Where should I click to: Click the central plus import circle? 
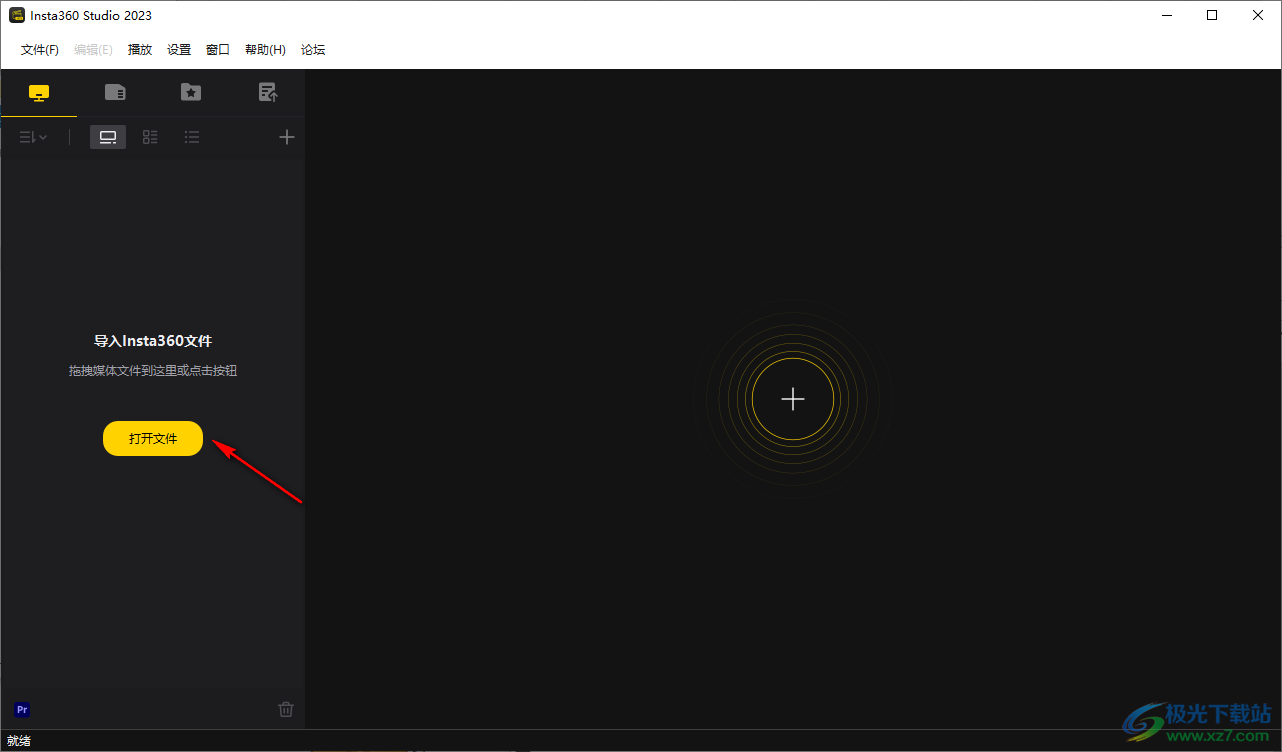coord(793,399)
